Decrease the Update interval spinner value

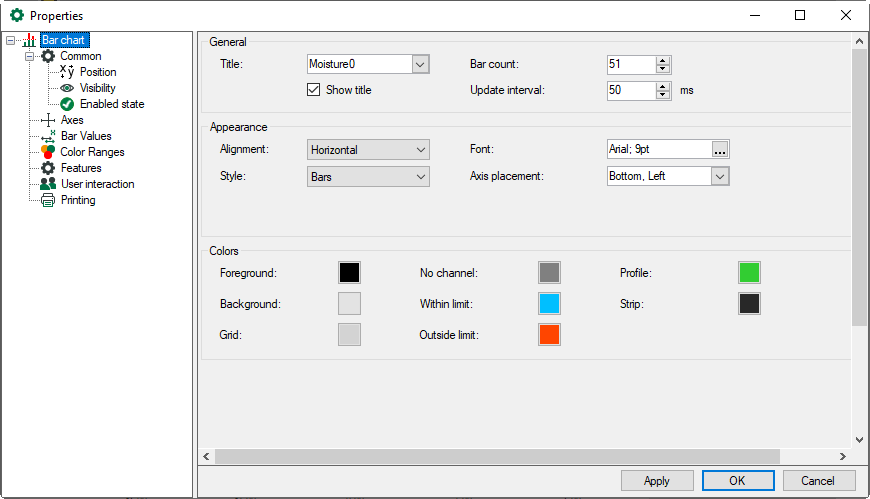[662, 95]
